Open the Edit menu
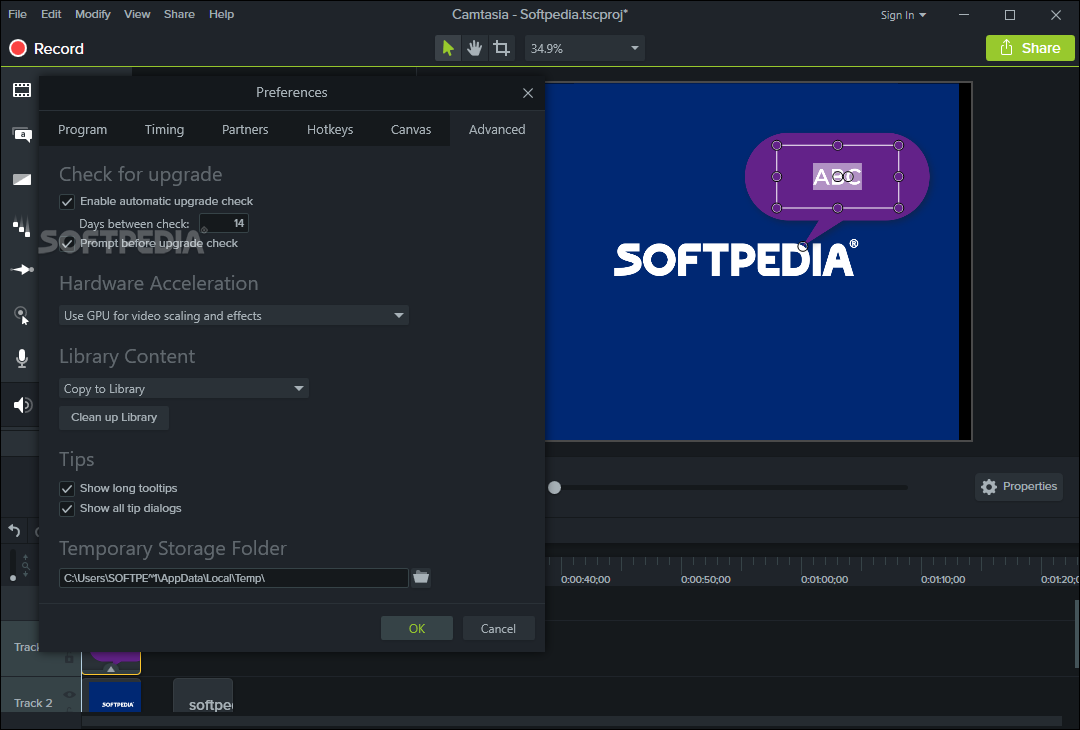 coord(51,14)
